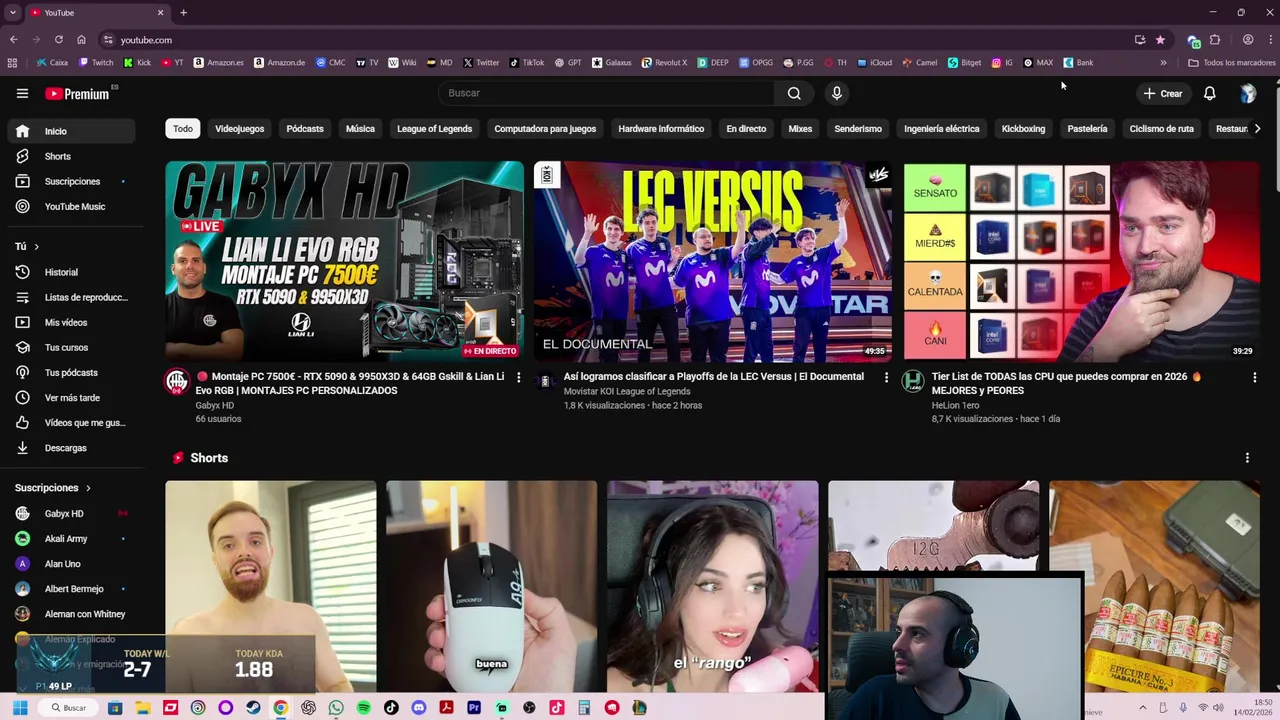This screenshot has width=1280, height=720.
Task: Open Discord from the taskbar
Action: (418, 707)
